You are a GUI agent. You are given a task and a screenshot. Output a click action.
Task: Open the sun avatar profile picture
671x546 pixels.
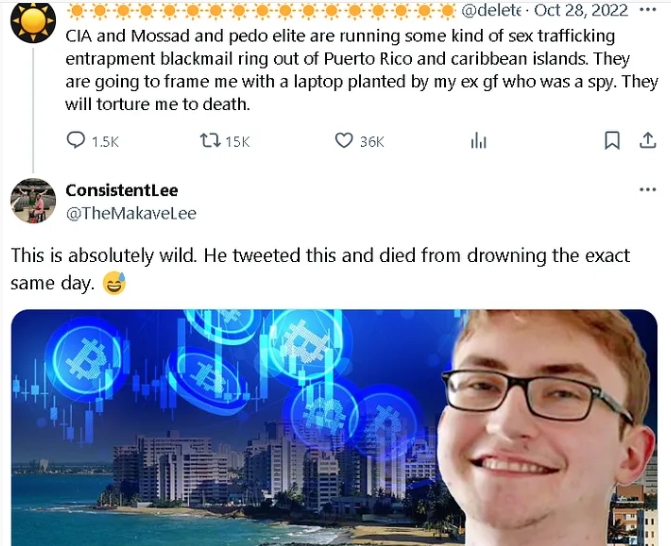tap(33, 20)
